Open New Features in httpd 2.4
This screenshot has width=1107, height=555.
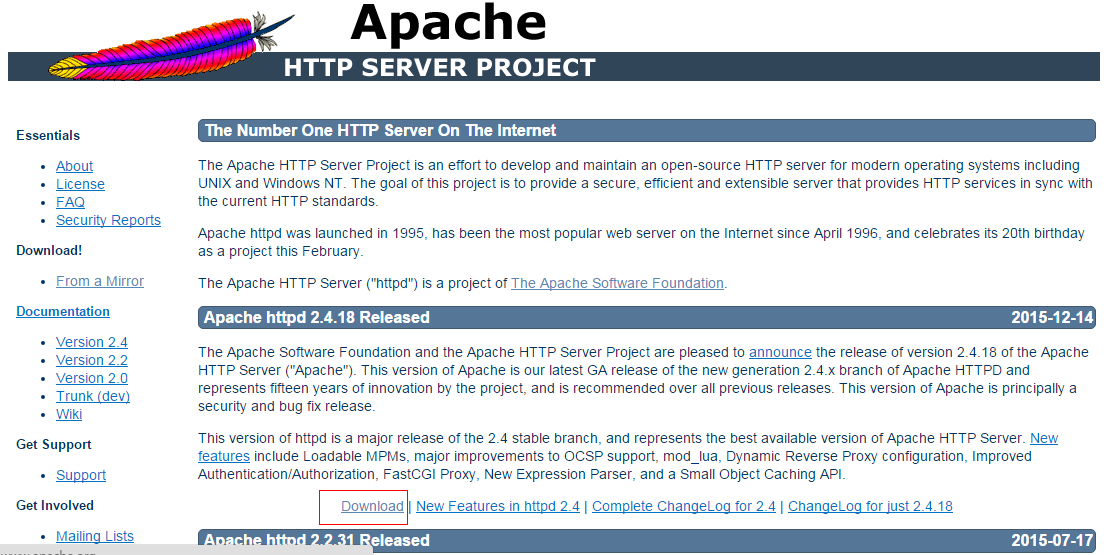click(498, 506)
